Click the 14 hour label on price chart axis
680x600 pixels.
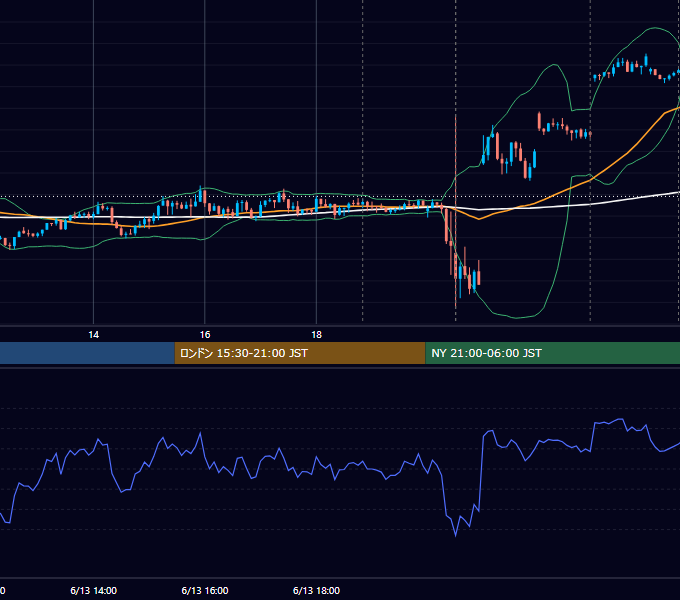pyautogui.click(x=94, y=335)
